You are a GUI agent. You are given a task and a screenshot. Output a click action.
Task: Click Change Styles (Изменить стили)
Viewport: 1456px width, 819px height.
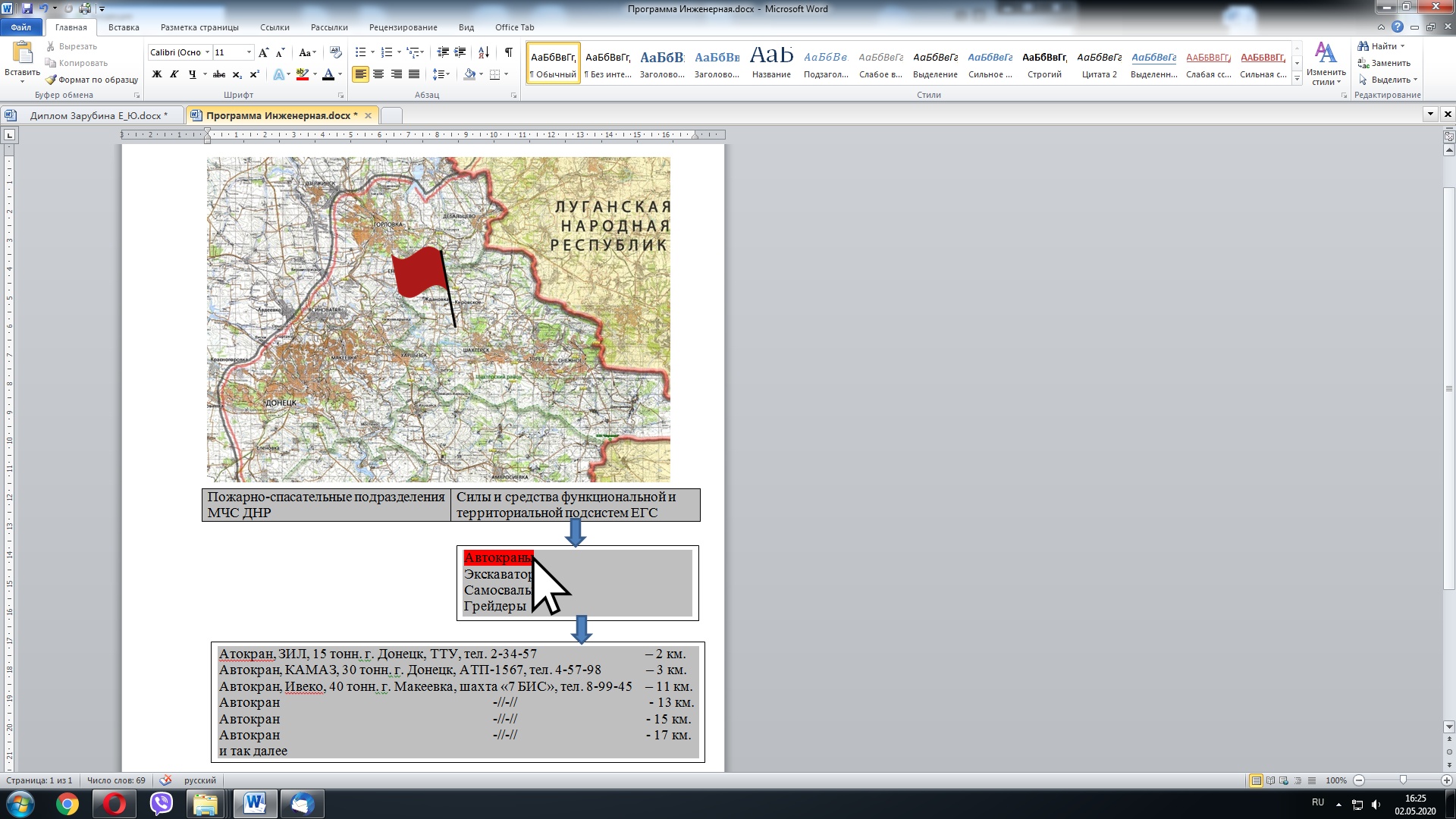point(1326,64)
